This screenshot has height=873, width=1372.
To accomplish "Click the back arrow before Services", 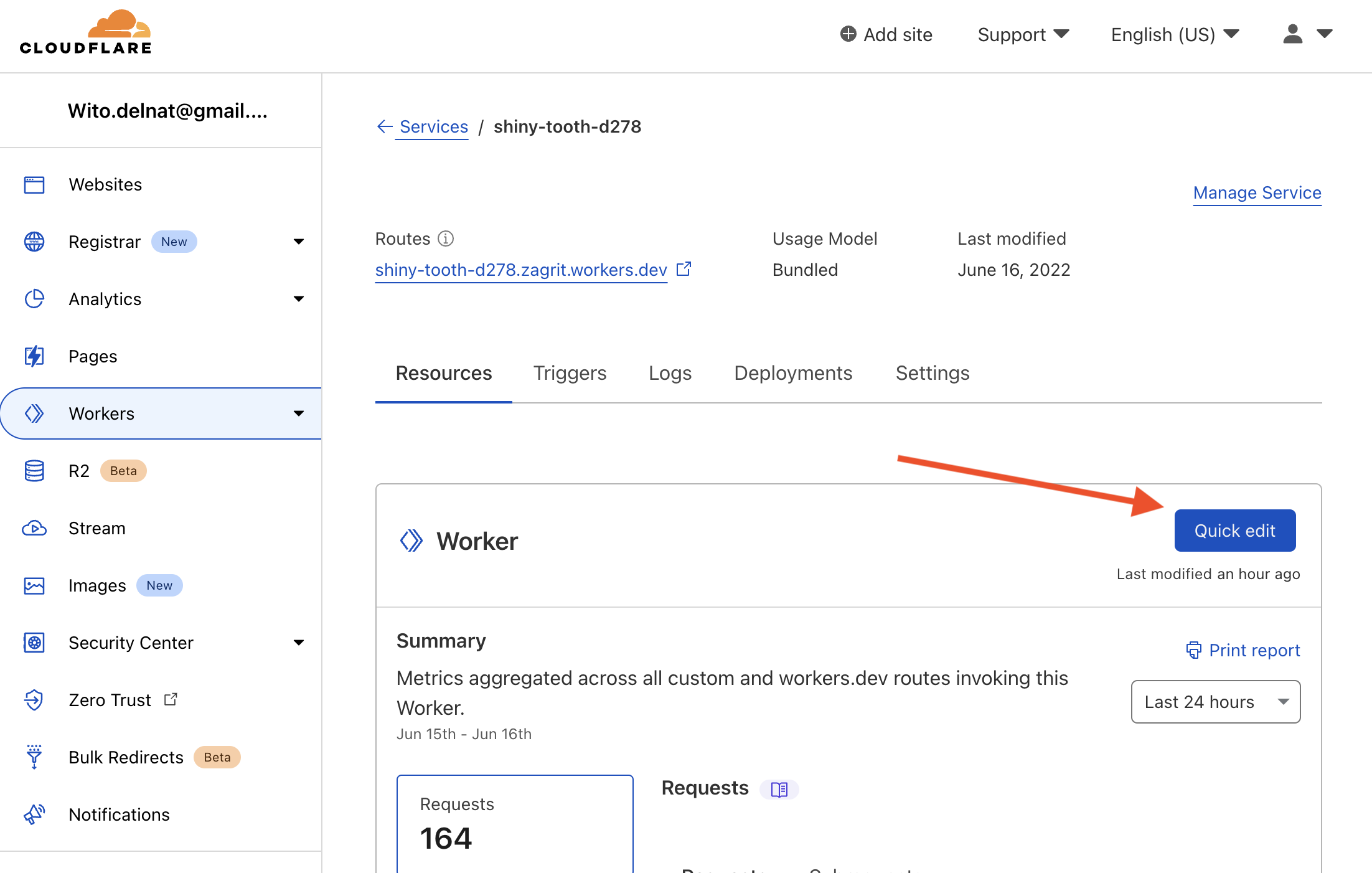I will (385, 126).
